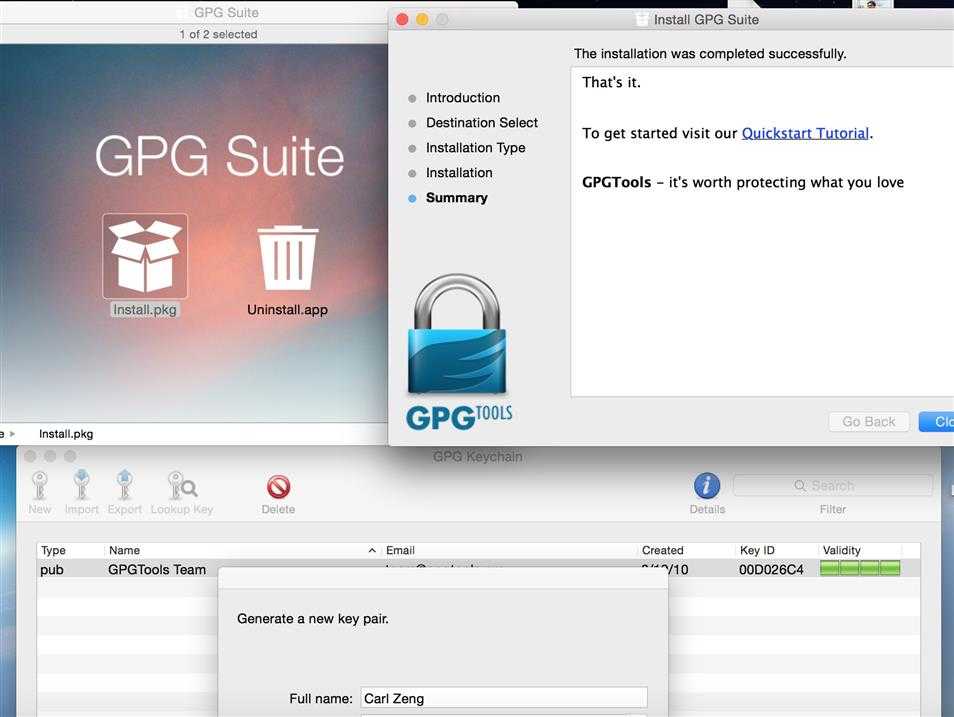
Task: Click the Search filter field in GPG Keychain
Action: click(x=833, y=486)
